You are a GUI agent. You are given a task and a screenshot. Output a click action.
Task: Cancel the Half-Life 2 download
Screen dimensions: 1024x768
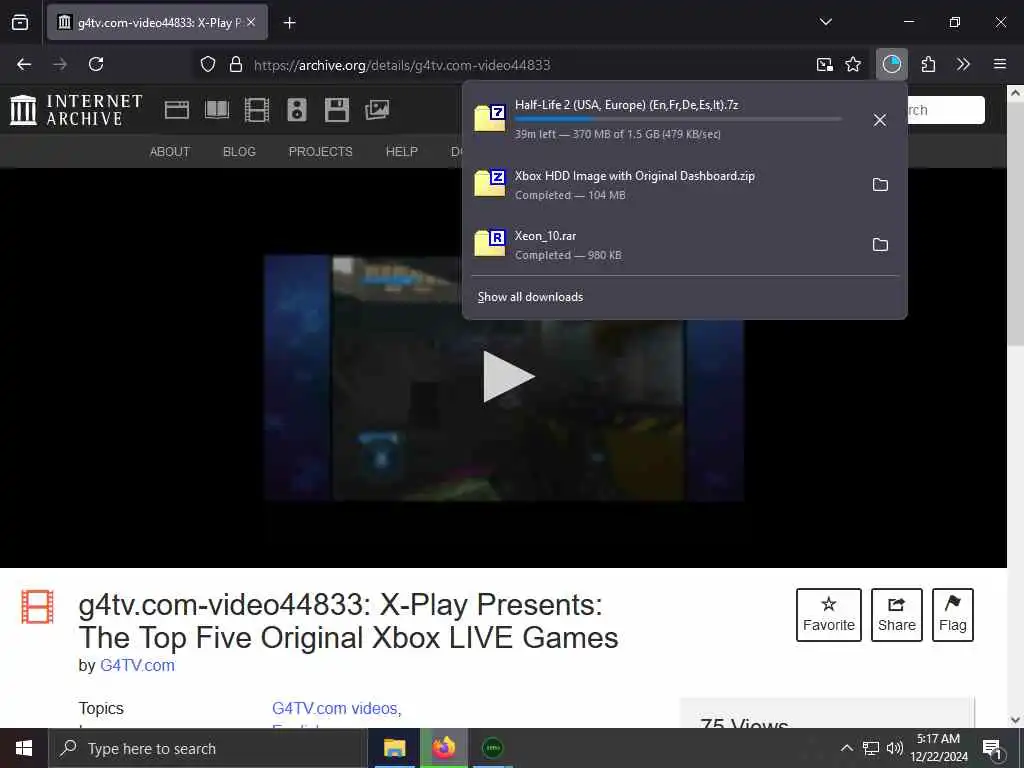coord(880,120)
